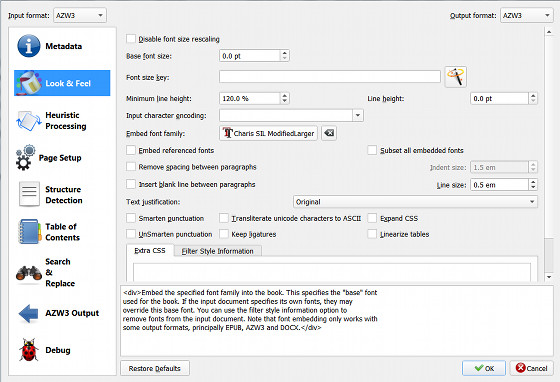Open the Text justification dropdown
The width and height of the screenshot is (560, 382).
[x=415, y=202]
